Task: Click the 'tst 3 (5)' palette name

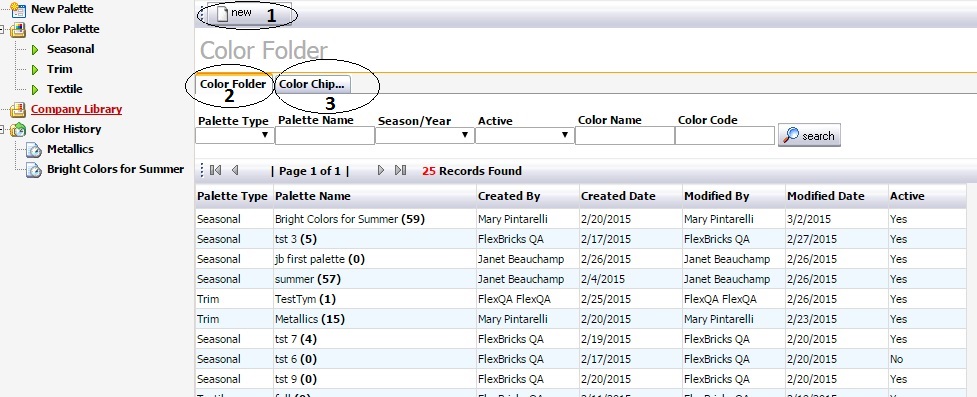Action: 297,239
